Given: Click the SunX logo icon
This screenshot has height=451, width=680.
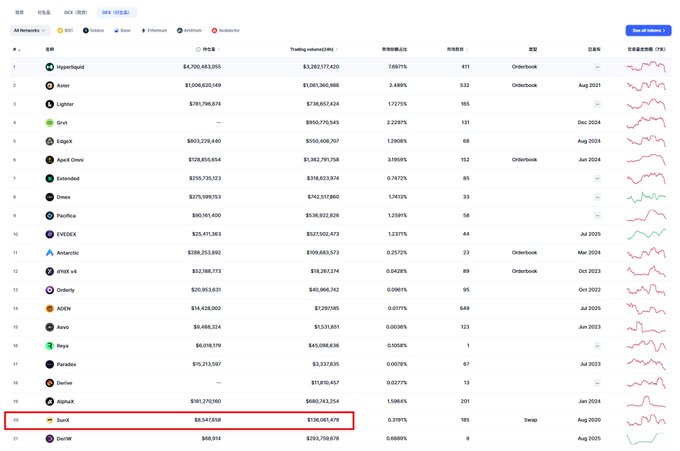Looking at the screenshot, I should coord(49,420).
